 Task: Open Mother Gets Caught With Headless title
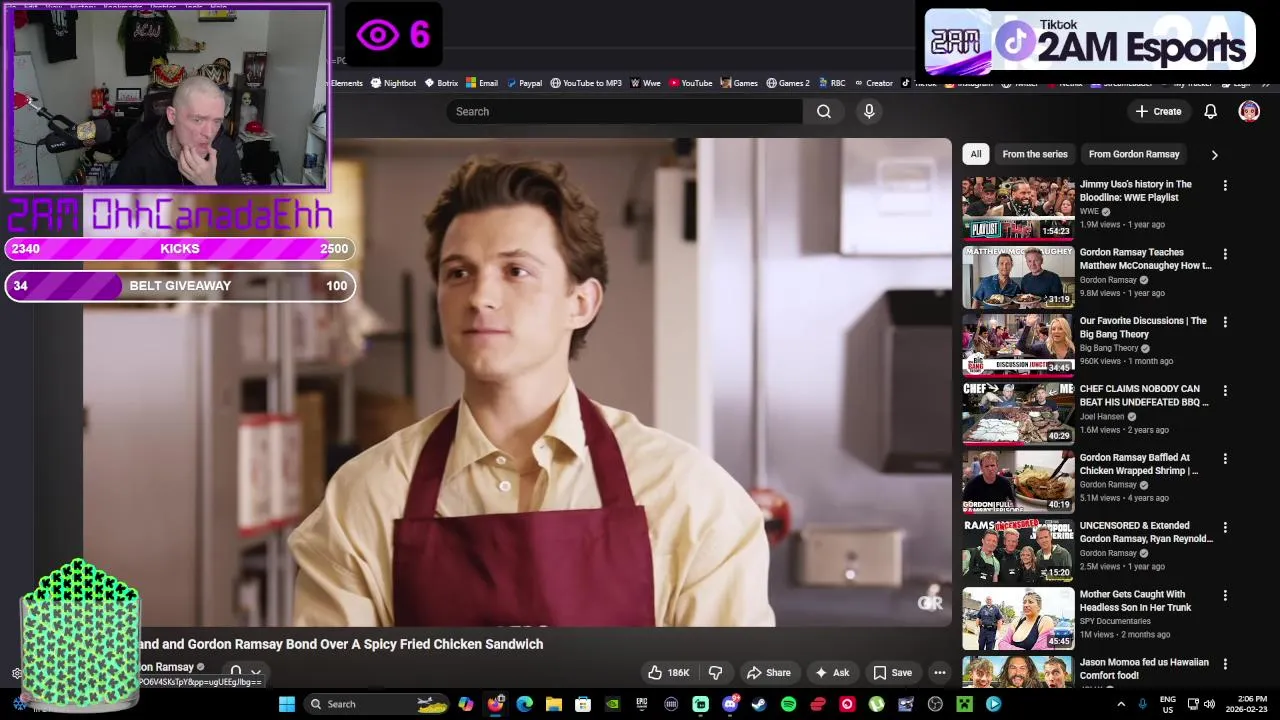point(1135,600)
